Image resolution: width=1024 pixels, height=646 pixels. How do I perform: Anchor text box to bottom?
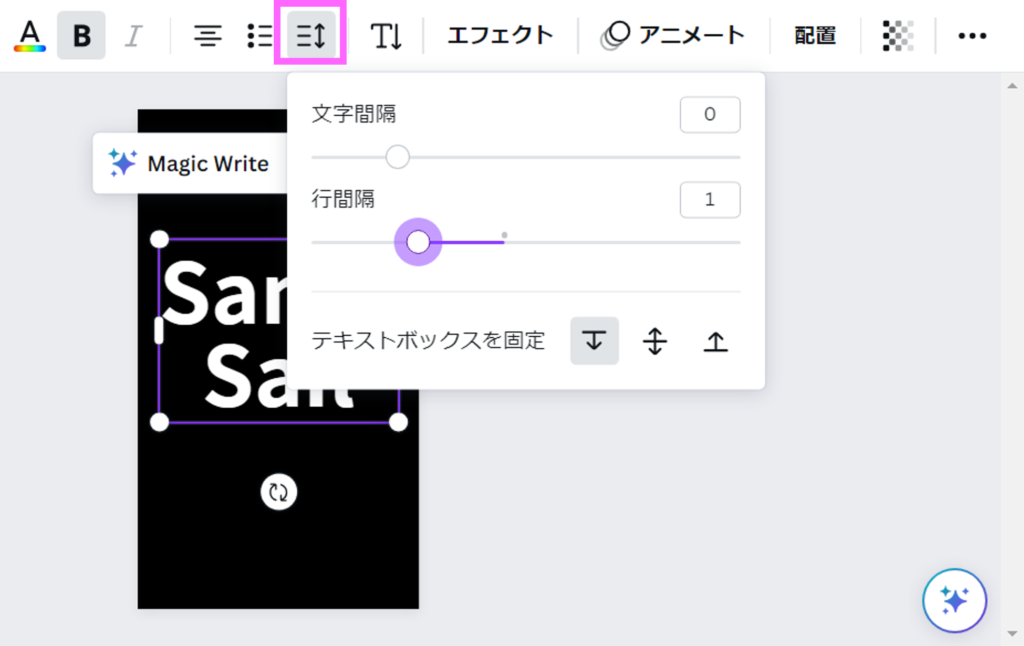715,341
